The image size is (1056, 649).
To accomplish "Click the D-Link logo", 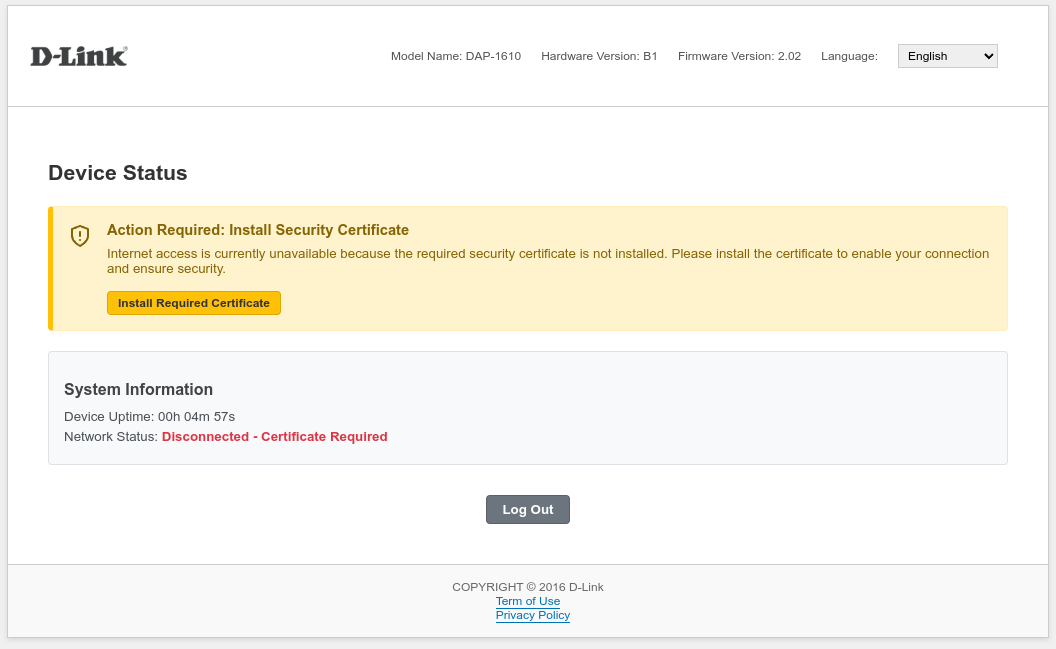I will tap(79, 56).
